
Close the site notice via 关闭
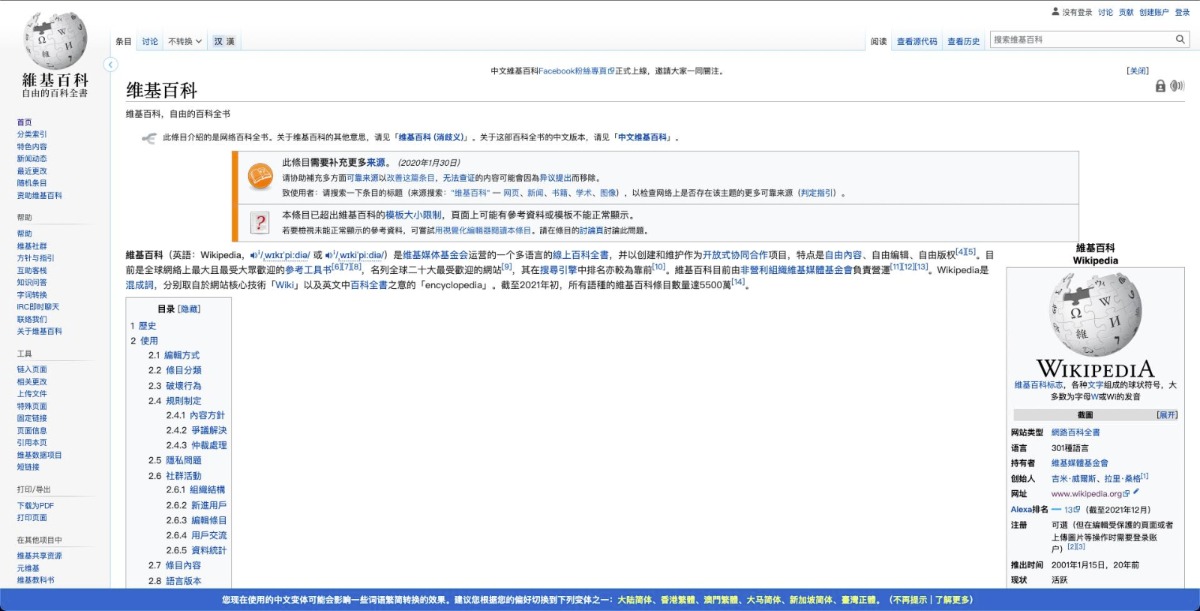coord(1138,71)
